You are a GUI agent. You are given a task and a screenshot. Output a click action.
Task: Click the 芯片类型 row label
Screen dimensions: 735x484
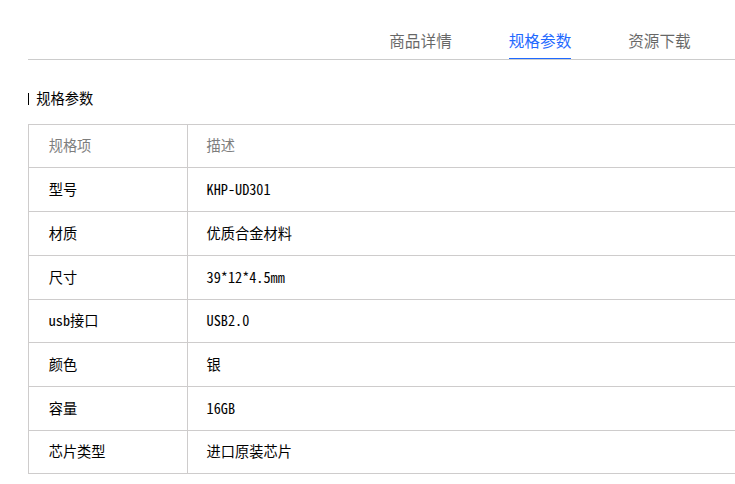(77, 452)
